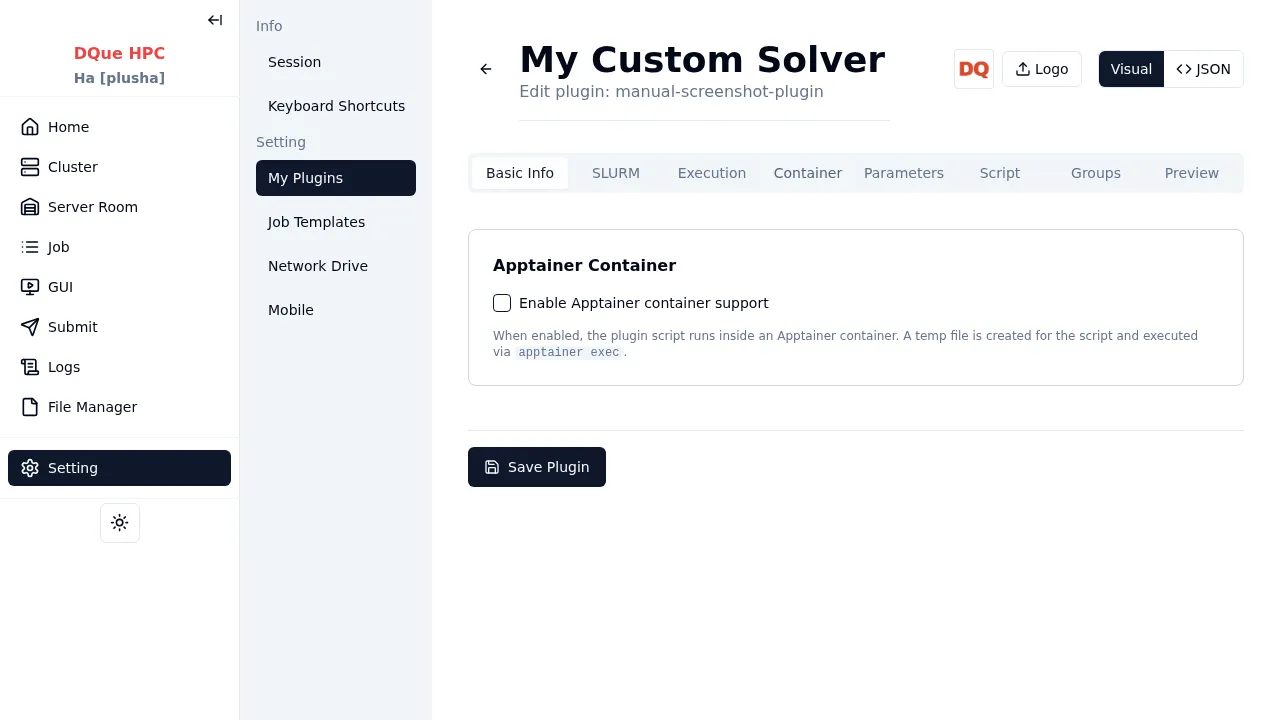Collapse the sidebar with arrow icon
Image resolution: width=1280 pixels, height=720 pixels.
pos(215,20)
